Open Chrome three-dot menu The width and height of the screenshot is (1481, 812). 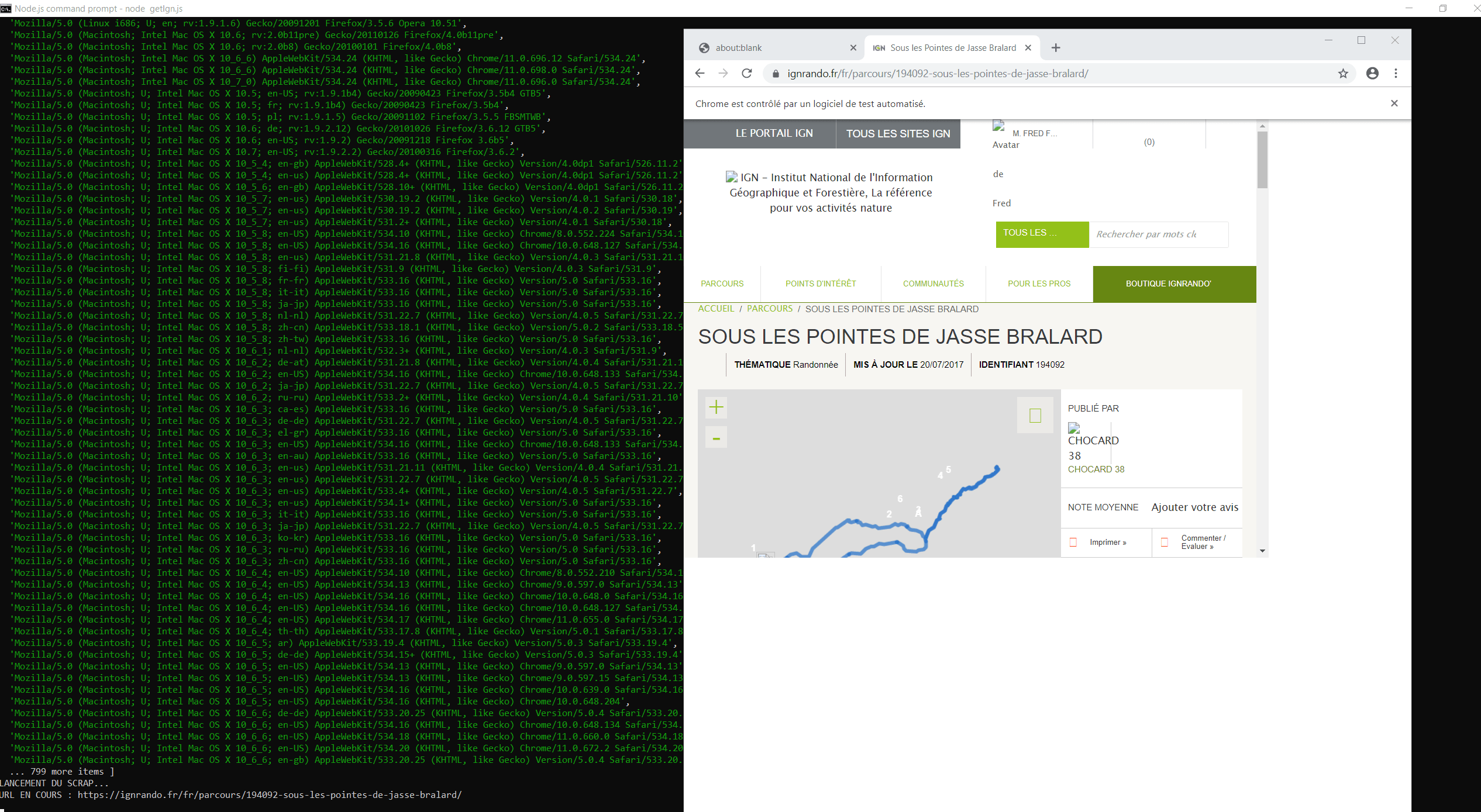click(x=1396, y=73)
